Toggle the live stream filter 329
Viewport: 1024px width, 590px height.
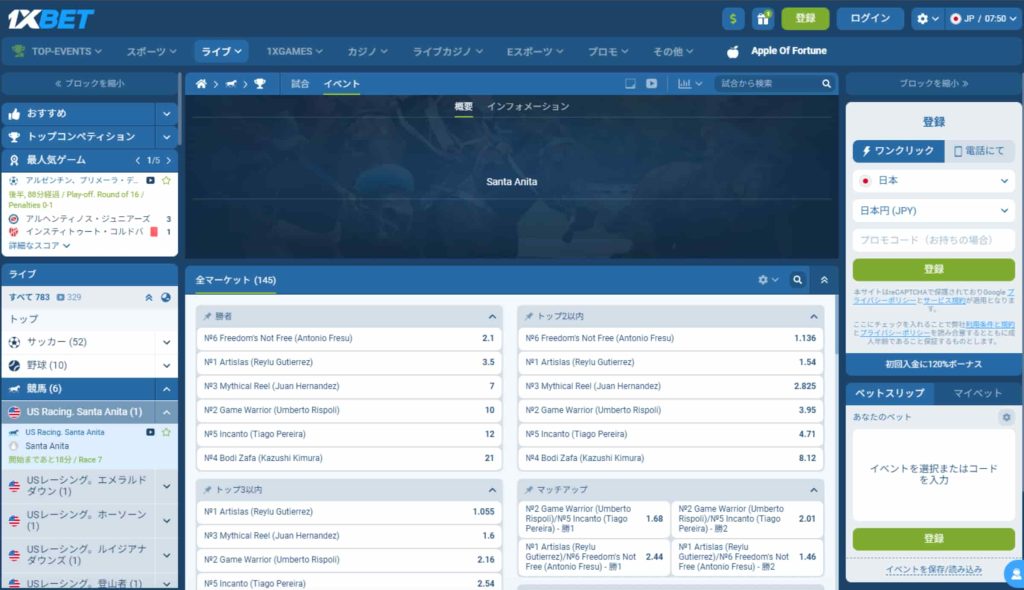(x=69, y=297)
